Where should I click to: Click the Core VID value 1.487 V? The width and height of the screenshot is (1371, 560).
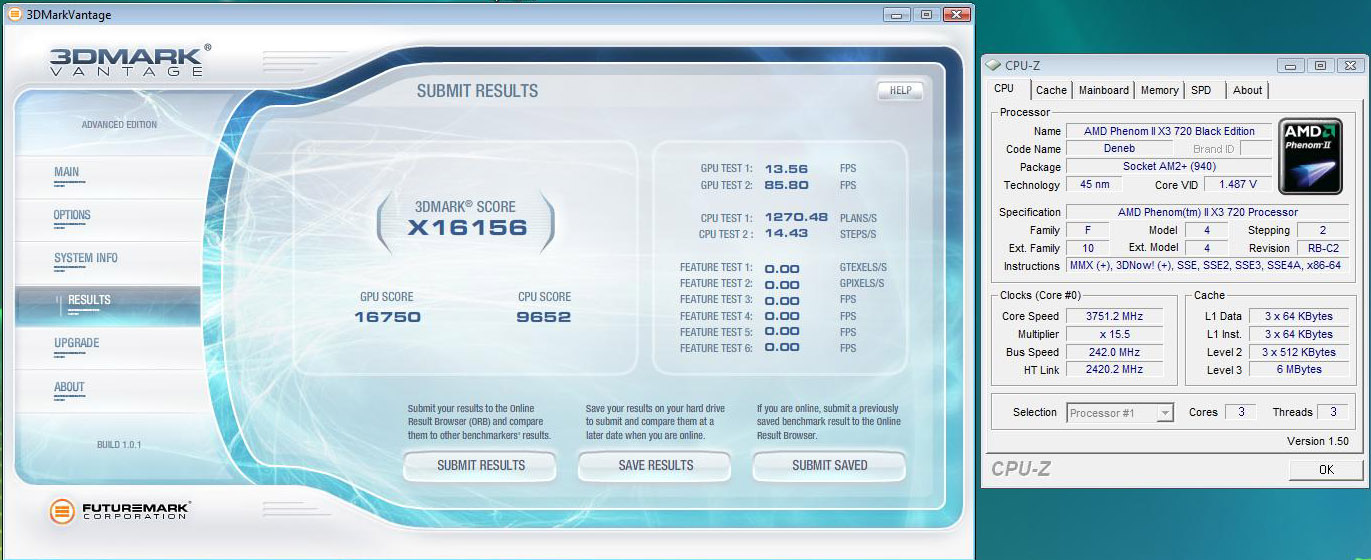(1238, 185)
